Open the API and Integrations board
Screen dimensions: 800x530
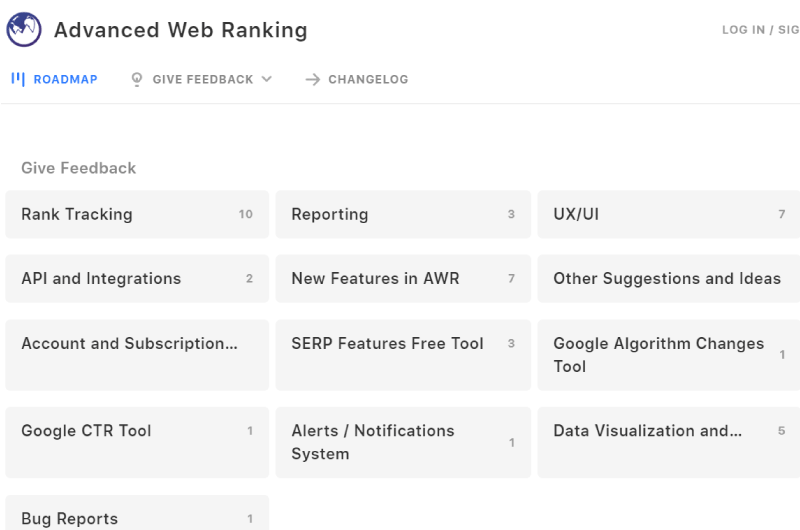[x=137, y=279]
